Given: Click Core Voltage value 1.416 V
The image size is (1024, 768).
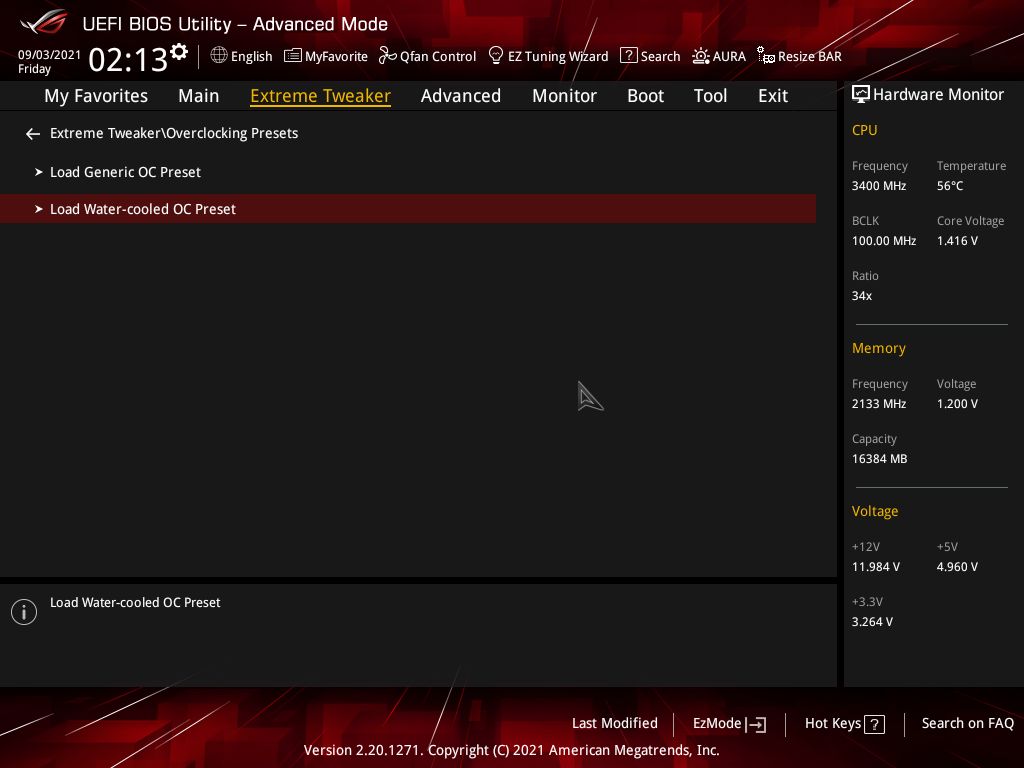Looking at the screenshot, I should point(957,241).
